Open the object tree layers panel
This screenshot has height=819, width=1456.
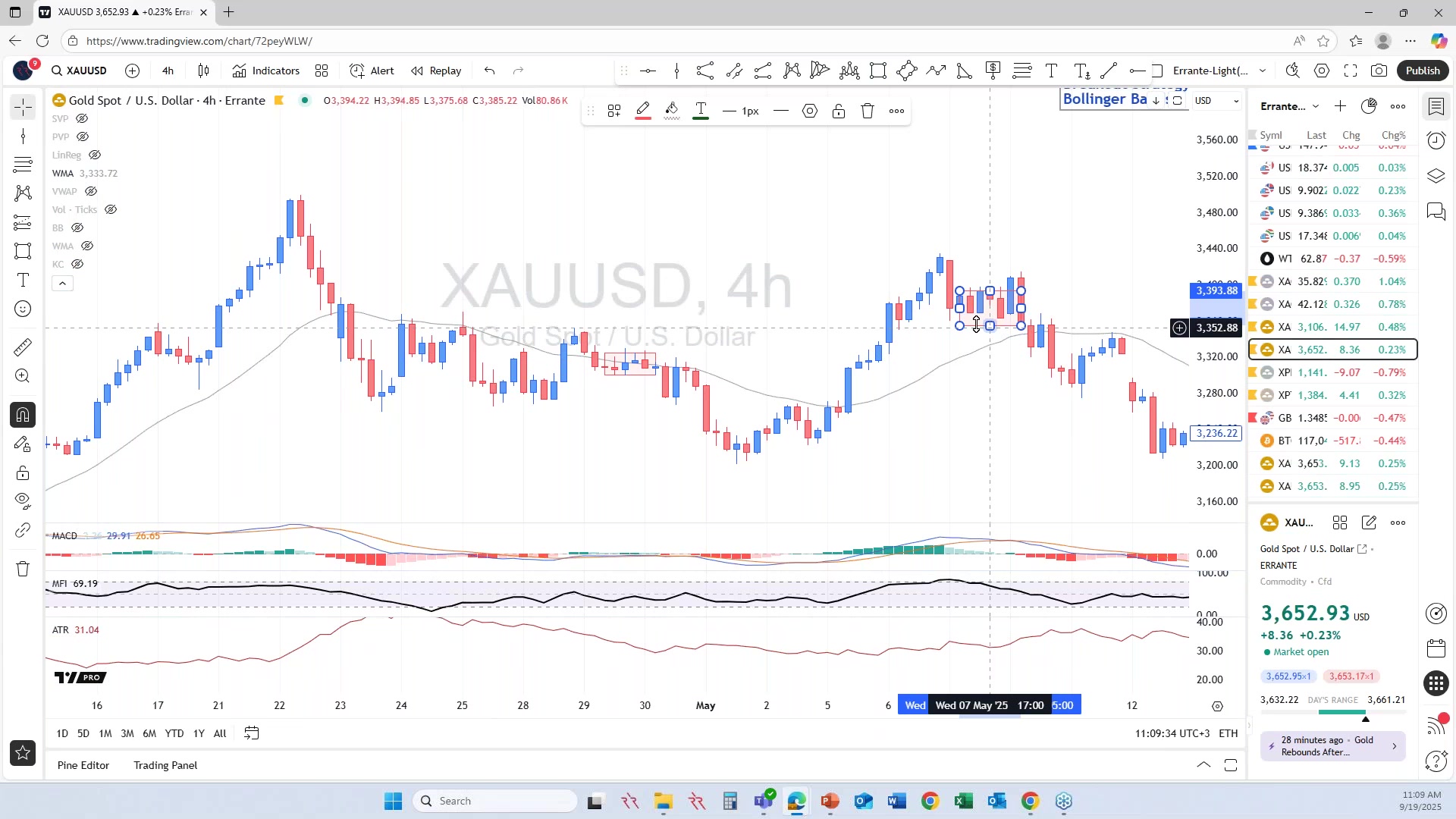click(x=1436, y=176)
